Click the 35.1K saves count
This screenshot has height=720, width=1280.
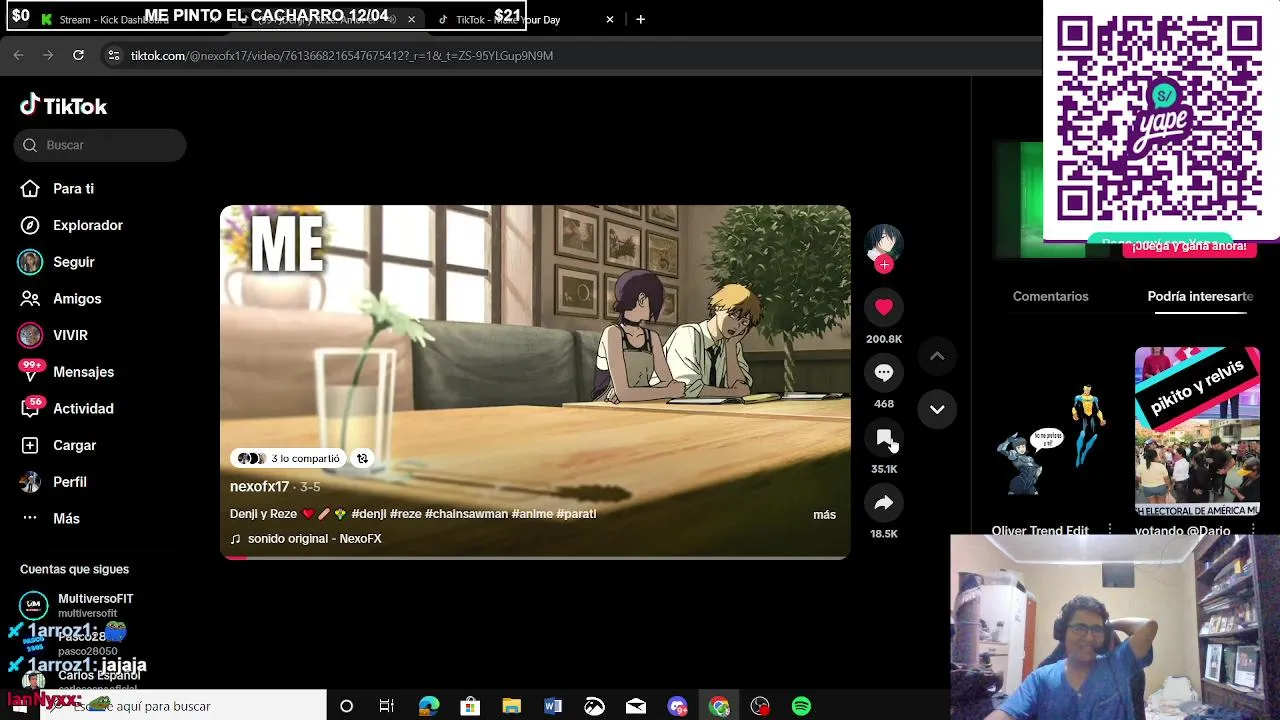pyautogui.click(x=884, y=469)
